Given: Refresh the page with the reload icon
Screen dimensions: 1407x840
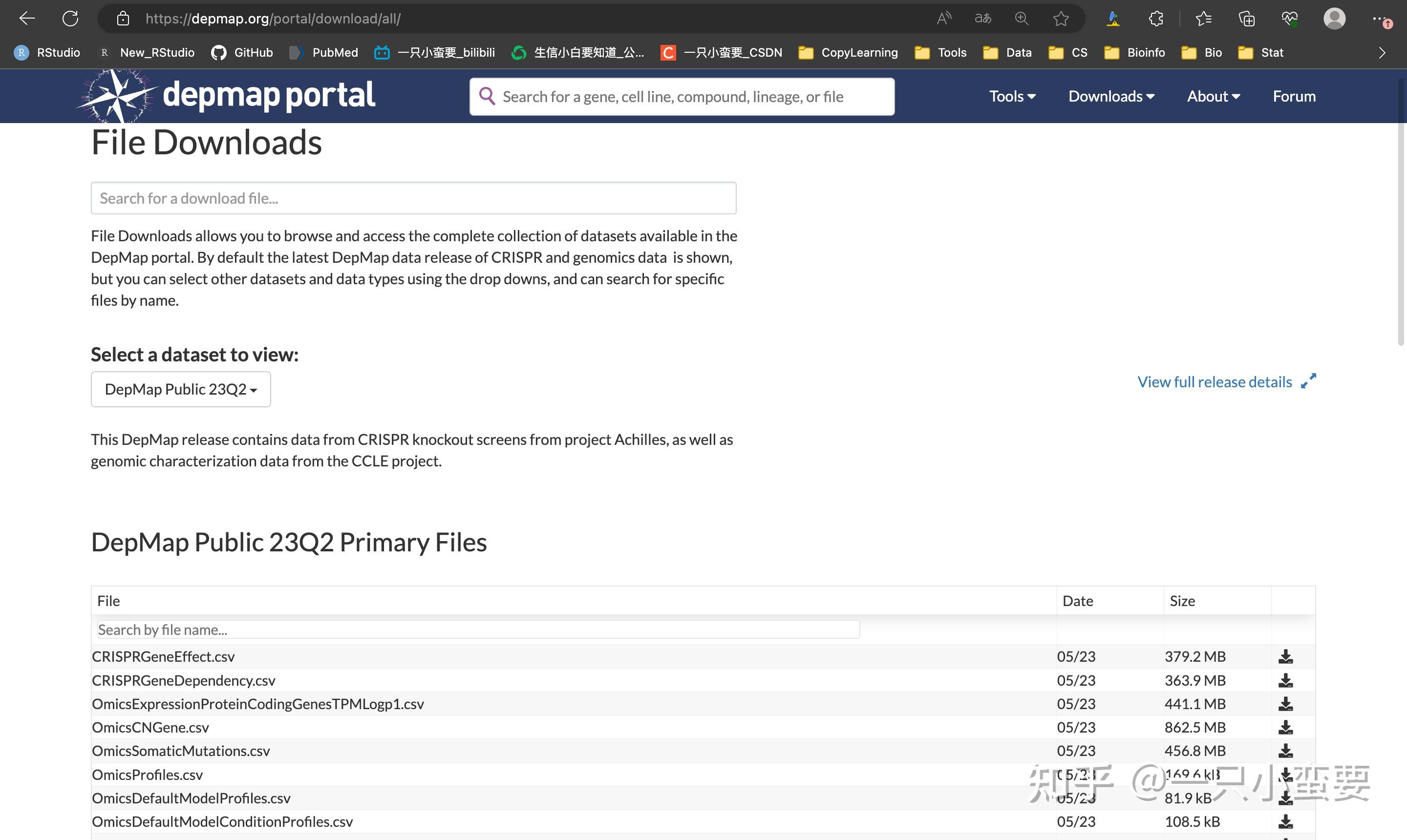Looking at the screenshot, I should (70, 19).
